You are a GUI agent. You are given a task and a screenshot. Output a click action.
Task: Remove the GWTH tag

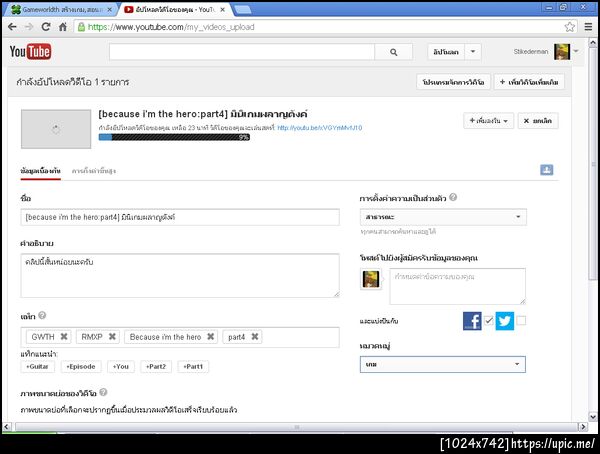64,336
